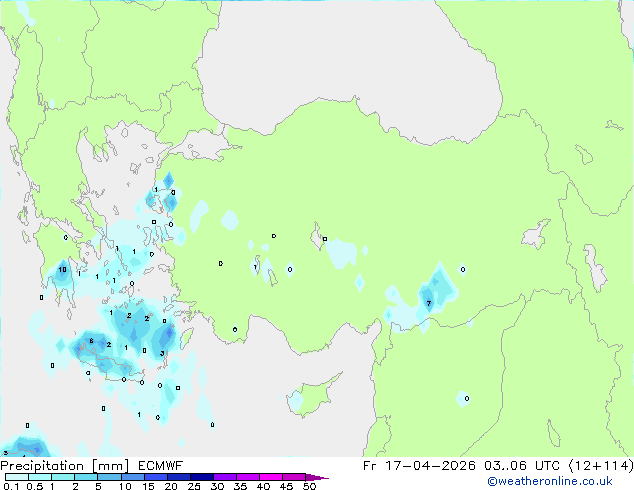The image size is (634, 490).
Task: Click the 'Precipitation [mm]' title text
Action: (x=65, y=466)
